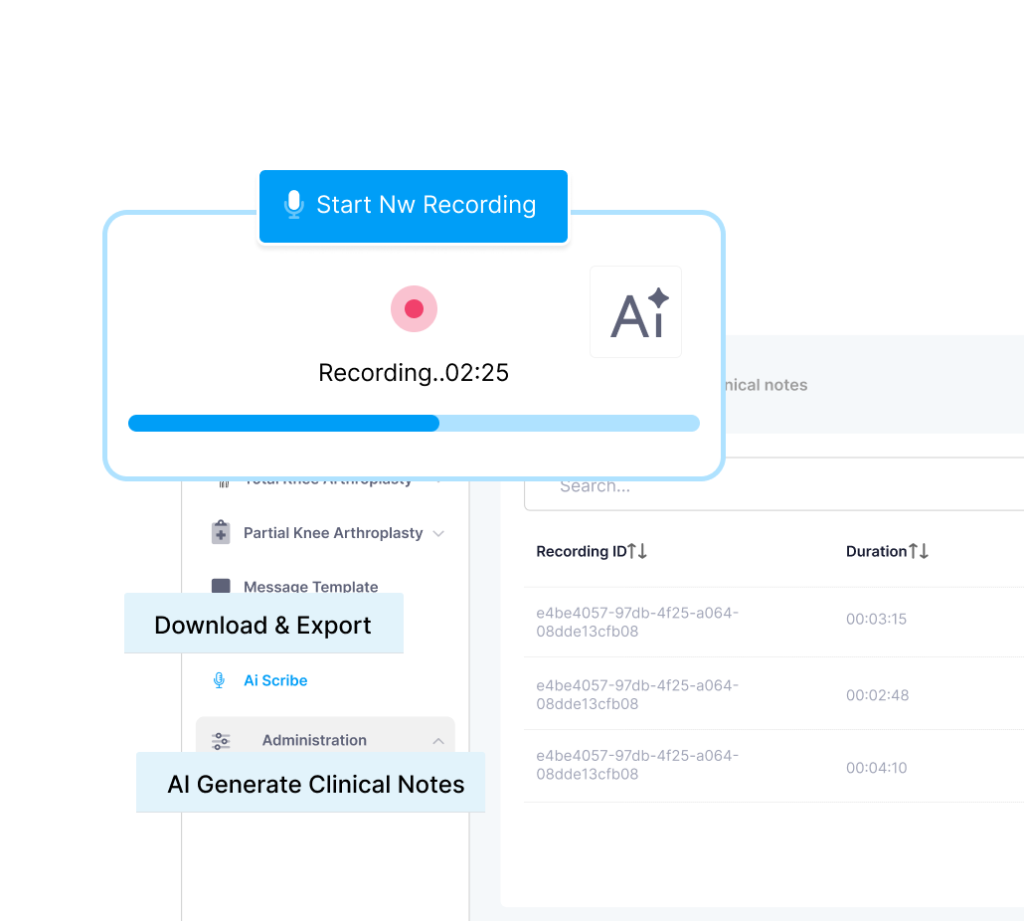Image resolution: width=1024 pixels, height=921 pixels.
Task: Click the Recording..02:25 timer text
Action: coord(413,372)
